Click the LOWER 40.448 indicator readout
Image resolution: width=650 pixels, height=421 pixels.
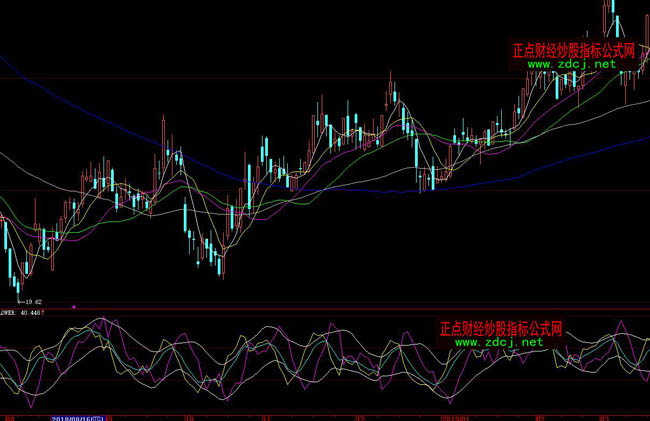point(22,312)
